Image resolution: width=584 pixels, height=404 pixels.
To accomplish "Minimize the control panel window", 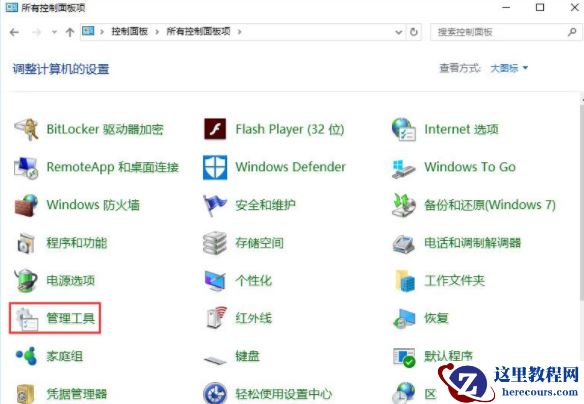I will pyautogui.click(x=506, y=7).
